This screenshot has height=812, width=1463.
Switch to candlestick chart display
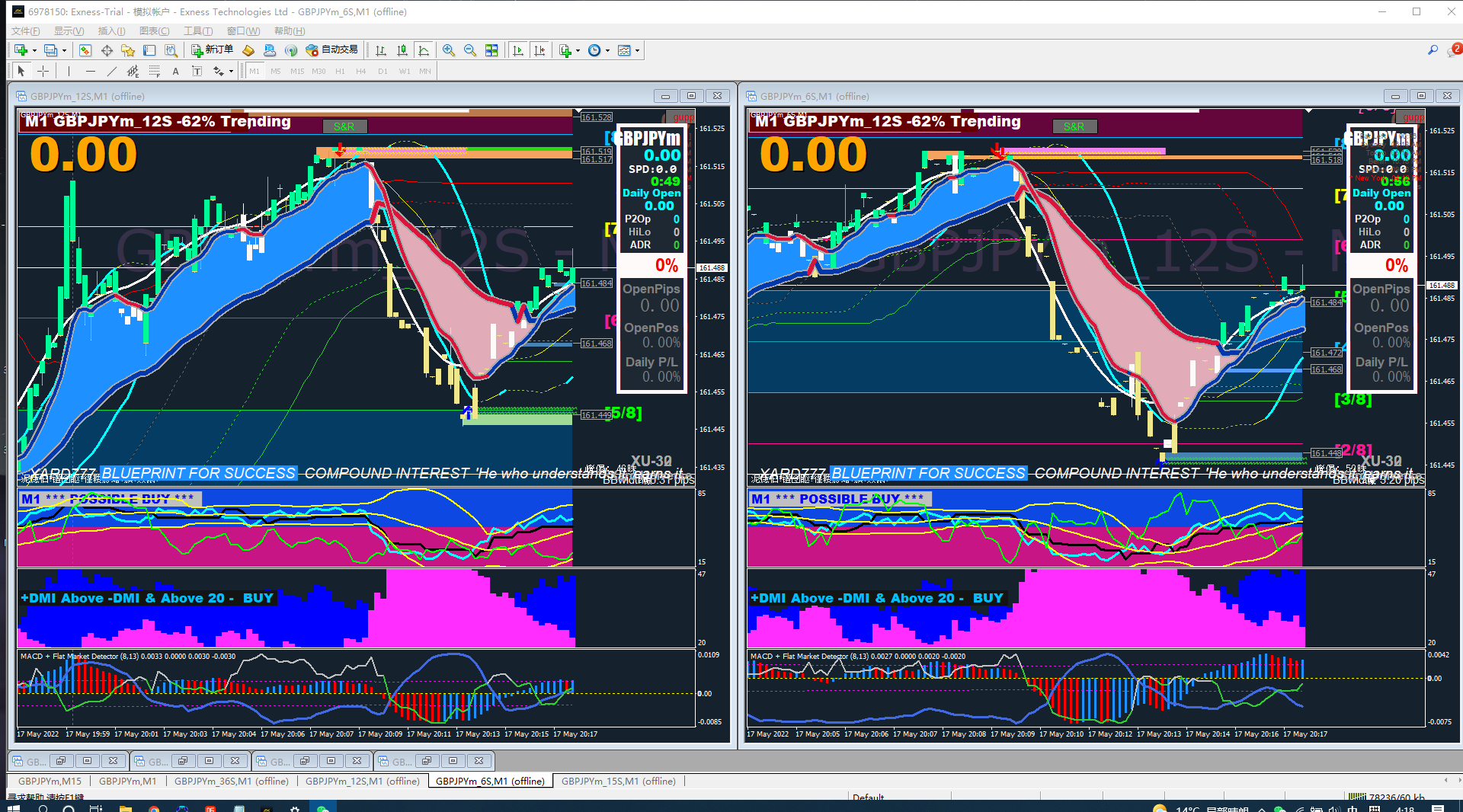tap(402, 50)
